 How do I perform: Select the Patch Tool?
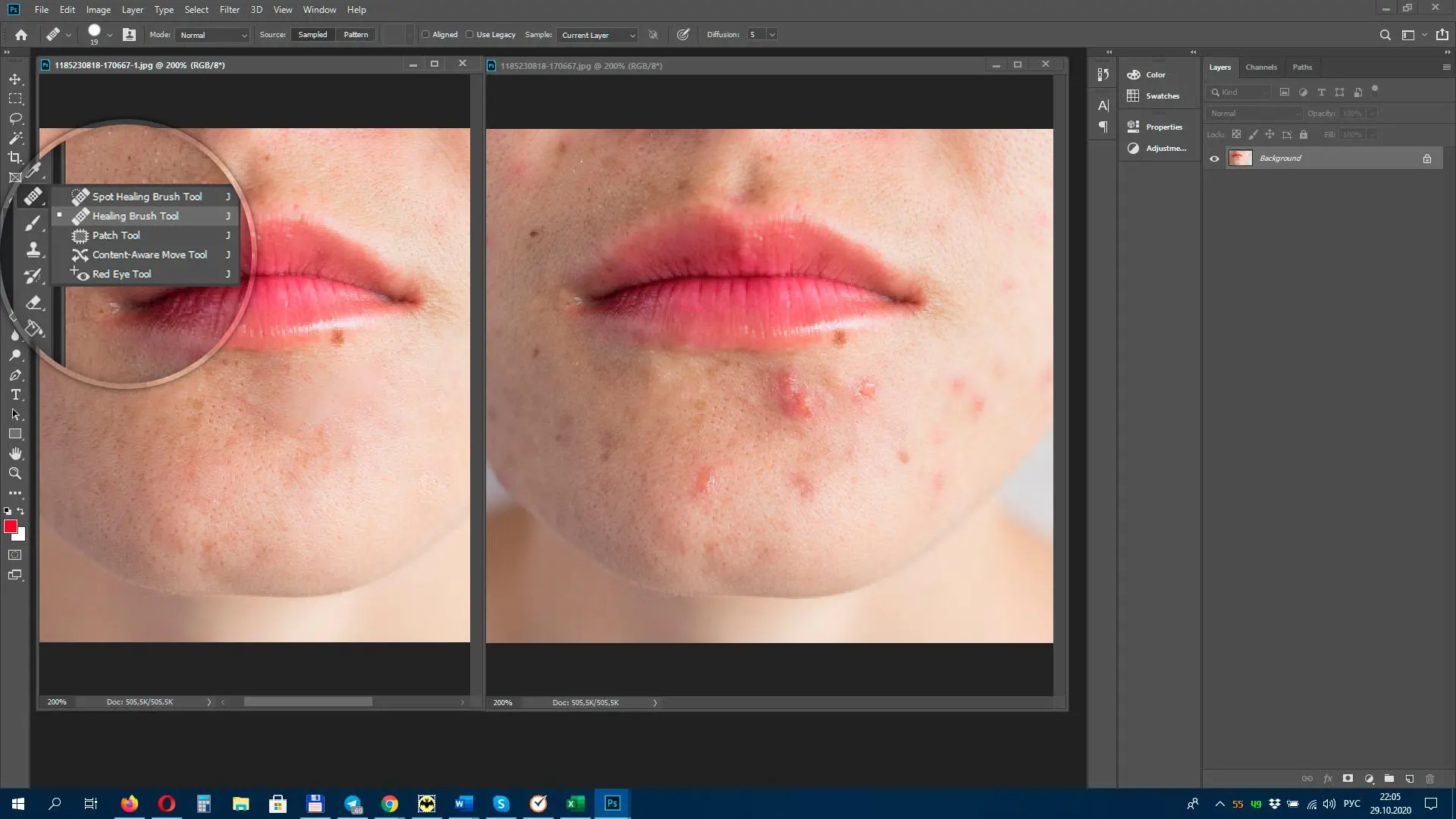(x=116, y=235)
